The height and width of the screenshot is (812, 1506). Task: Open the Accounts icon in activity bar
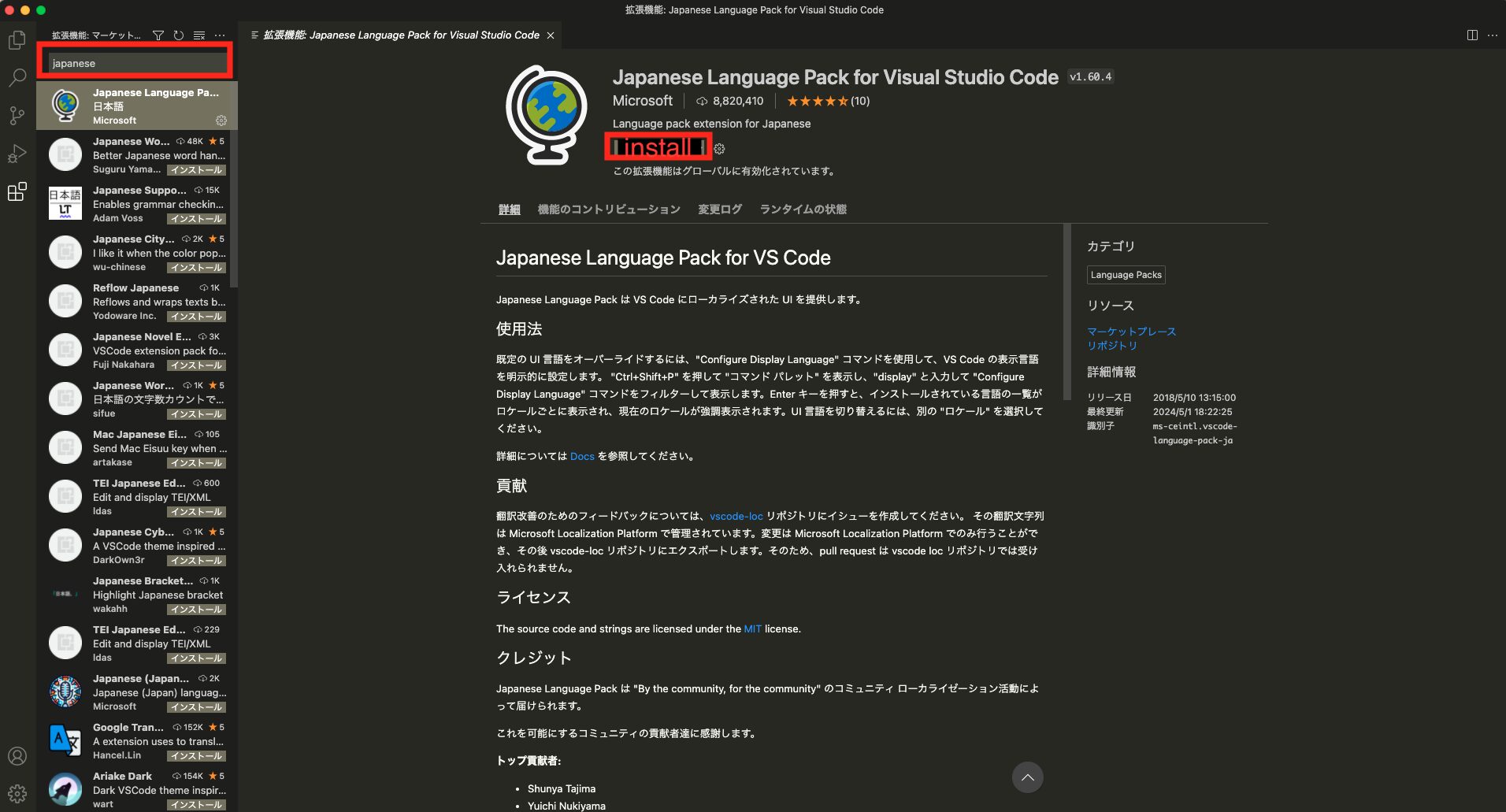tap(17, 756)
